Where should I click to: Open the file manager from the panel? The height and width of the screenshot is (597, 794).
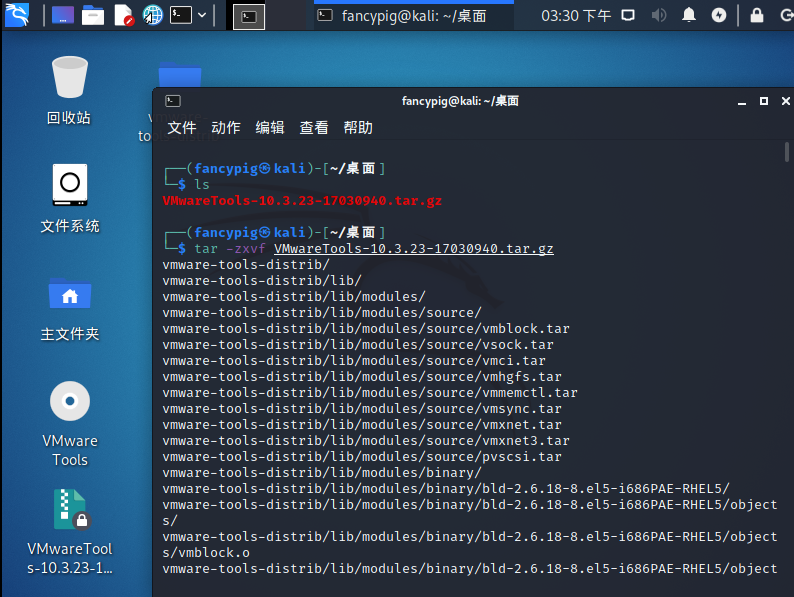point(93,15)
